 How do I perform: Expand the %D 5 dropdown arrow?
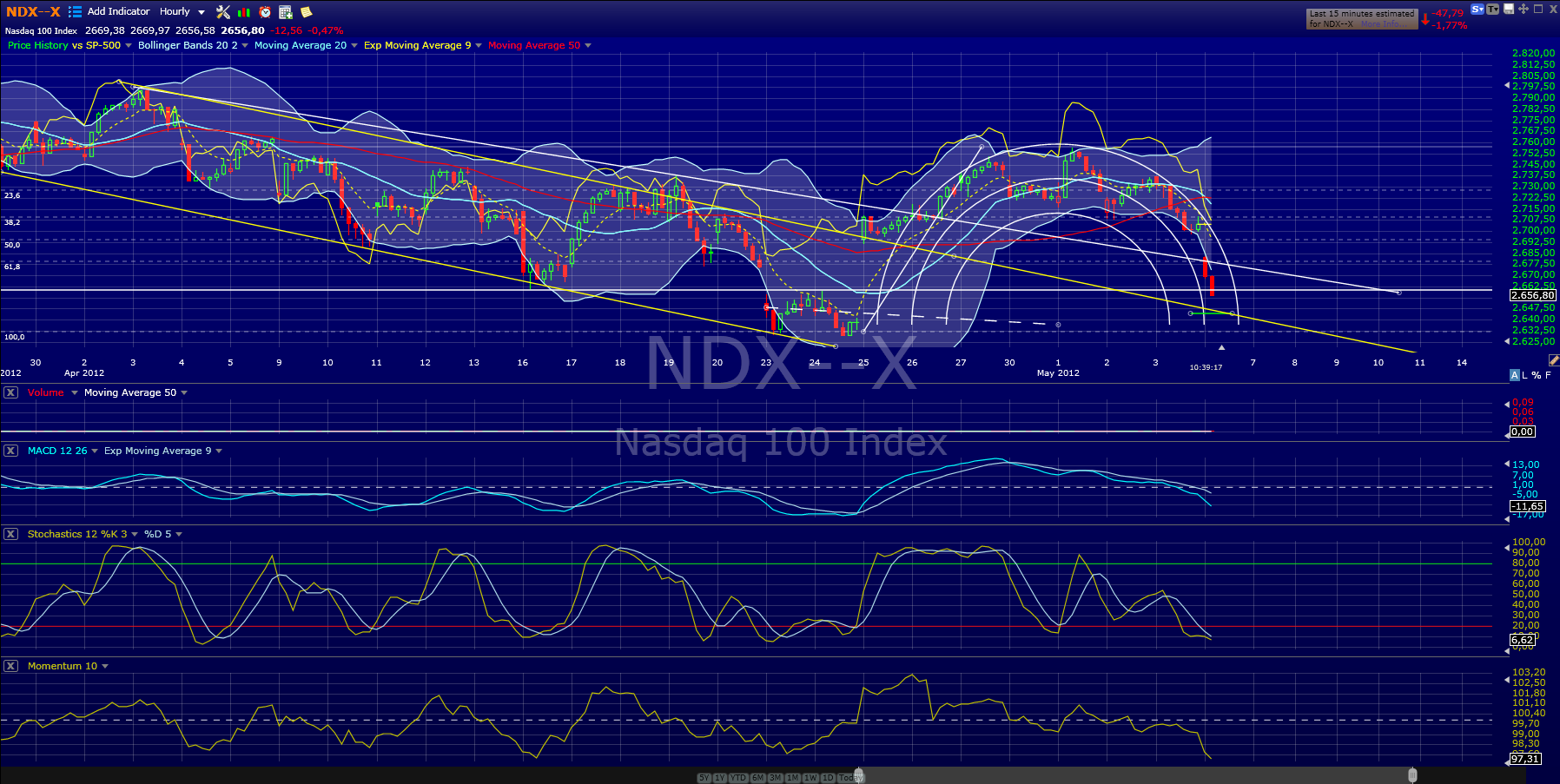(x=179, y=534)
